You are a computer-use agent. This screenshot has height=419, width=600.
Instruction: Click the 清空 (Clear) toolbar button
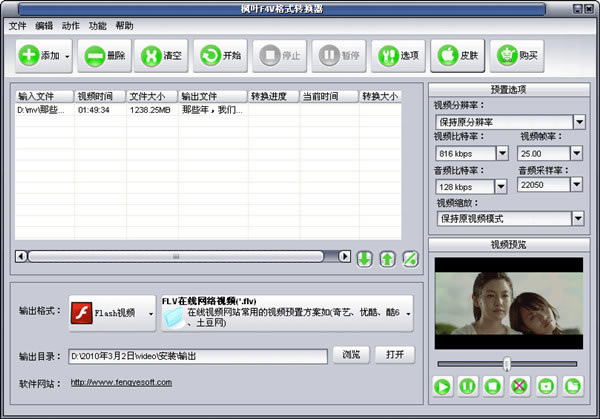tap(162, 56)
